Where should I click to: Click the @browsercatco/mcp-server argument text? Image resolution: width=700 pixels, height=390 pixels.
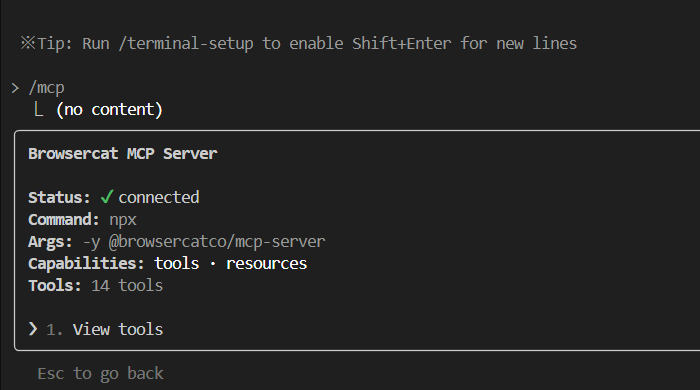[217, 241]
